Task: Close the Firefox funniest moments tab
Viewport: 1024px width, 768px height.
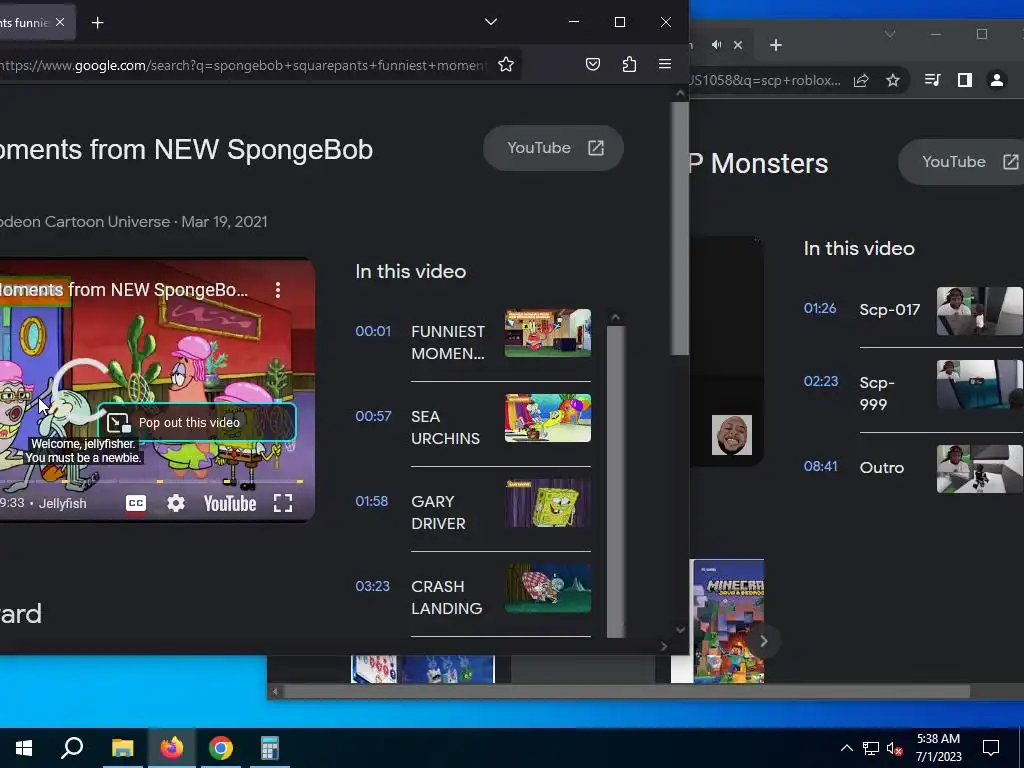Action: point(60,22)
